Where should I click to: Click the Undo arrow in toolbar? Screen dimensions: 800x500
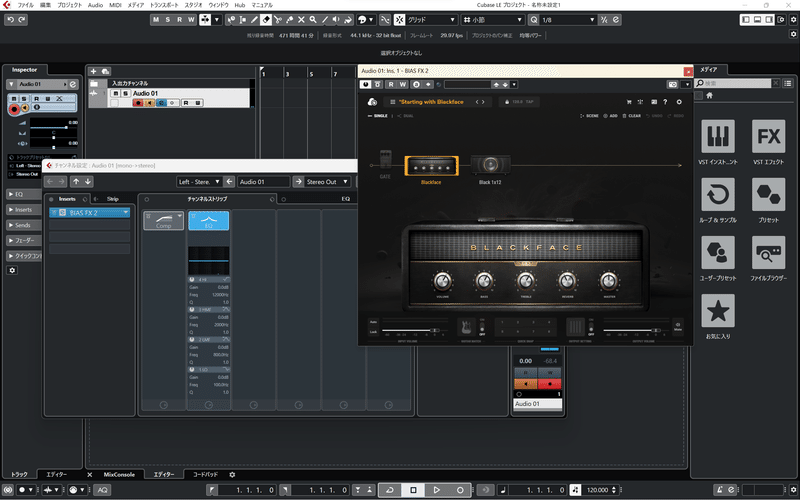[x=11, y=20]
